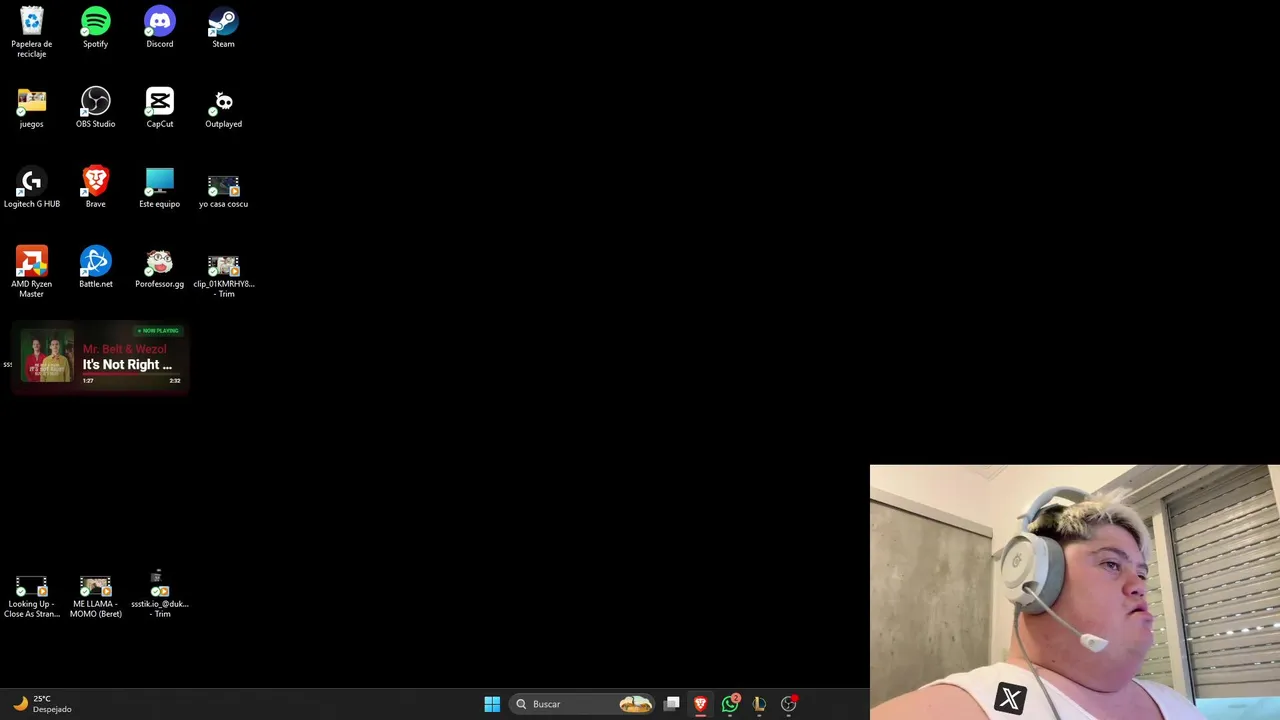Viewport: 1280px width, 720px height.
Task: Open WhatsApp from the taskbar
Action: point(730,704)
